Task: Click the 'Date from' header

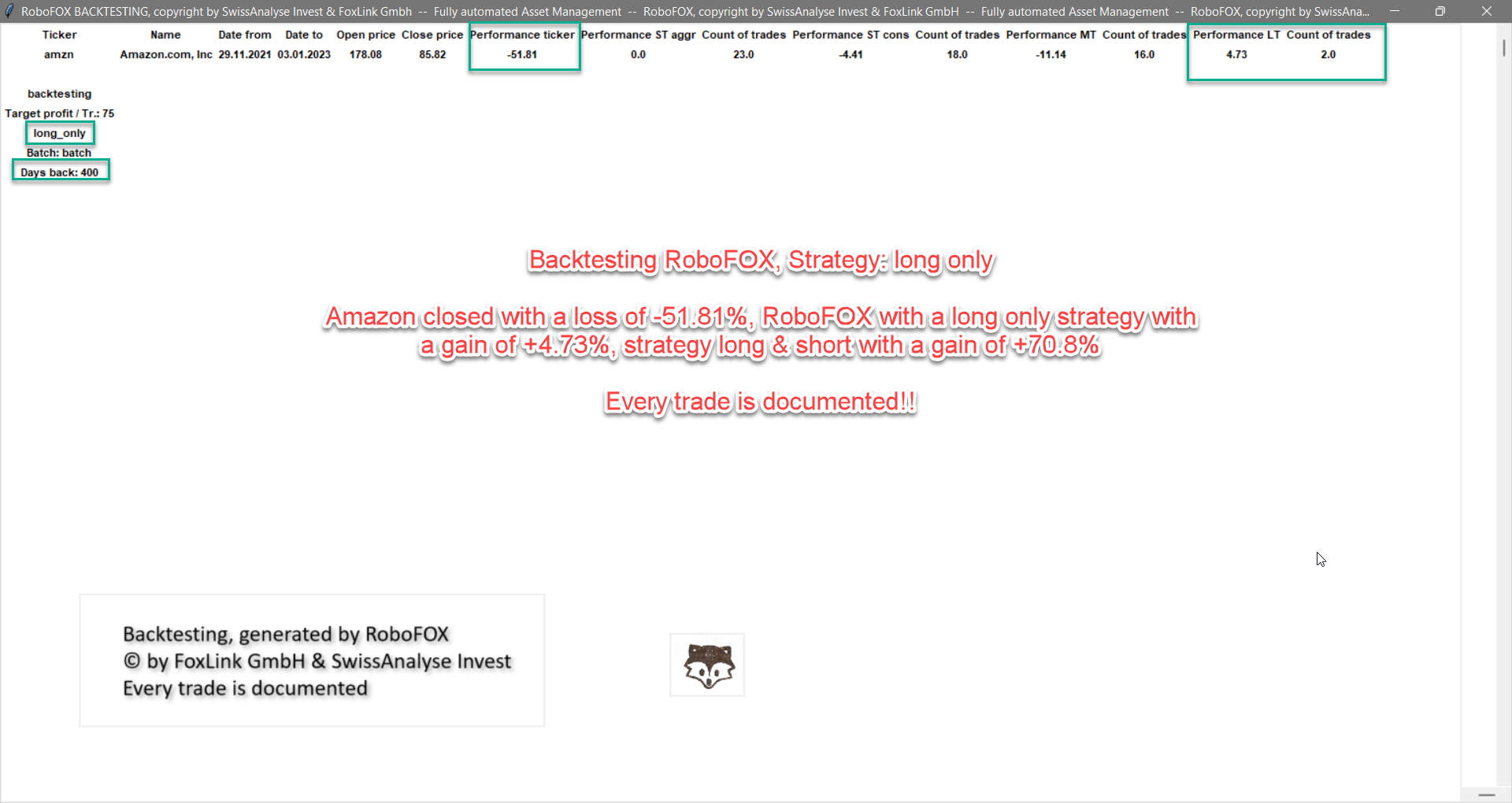Action: [245, 35]
